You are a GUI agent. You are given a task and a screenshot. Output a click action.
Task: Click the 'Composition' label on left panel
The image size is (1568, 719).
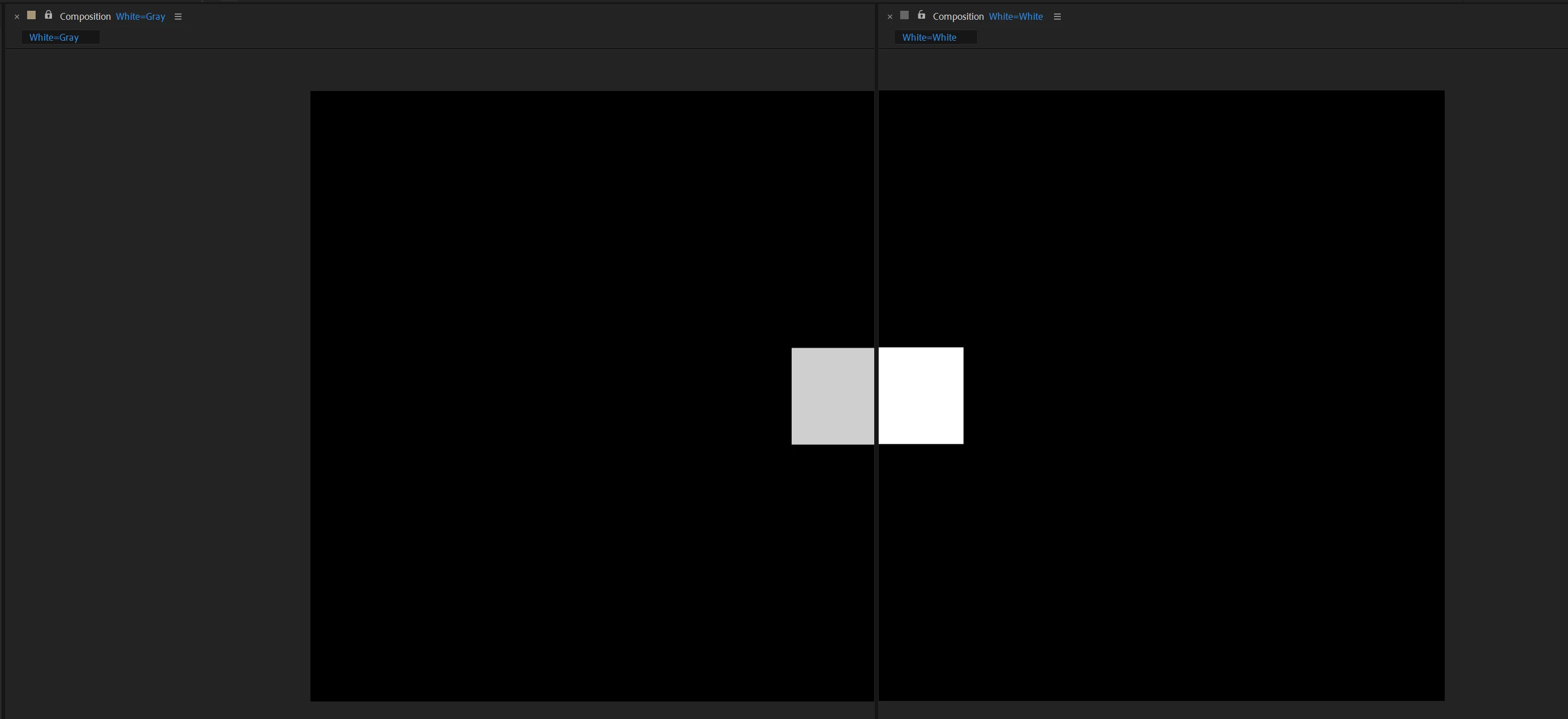(85, 16)
